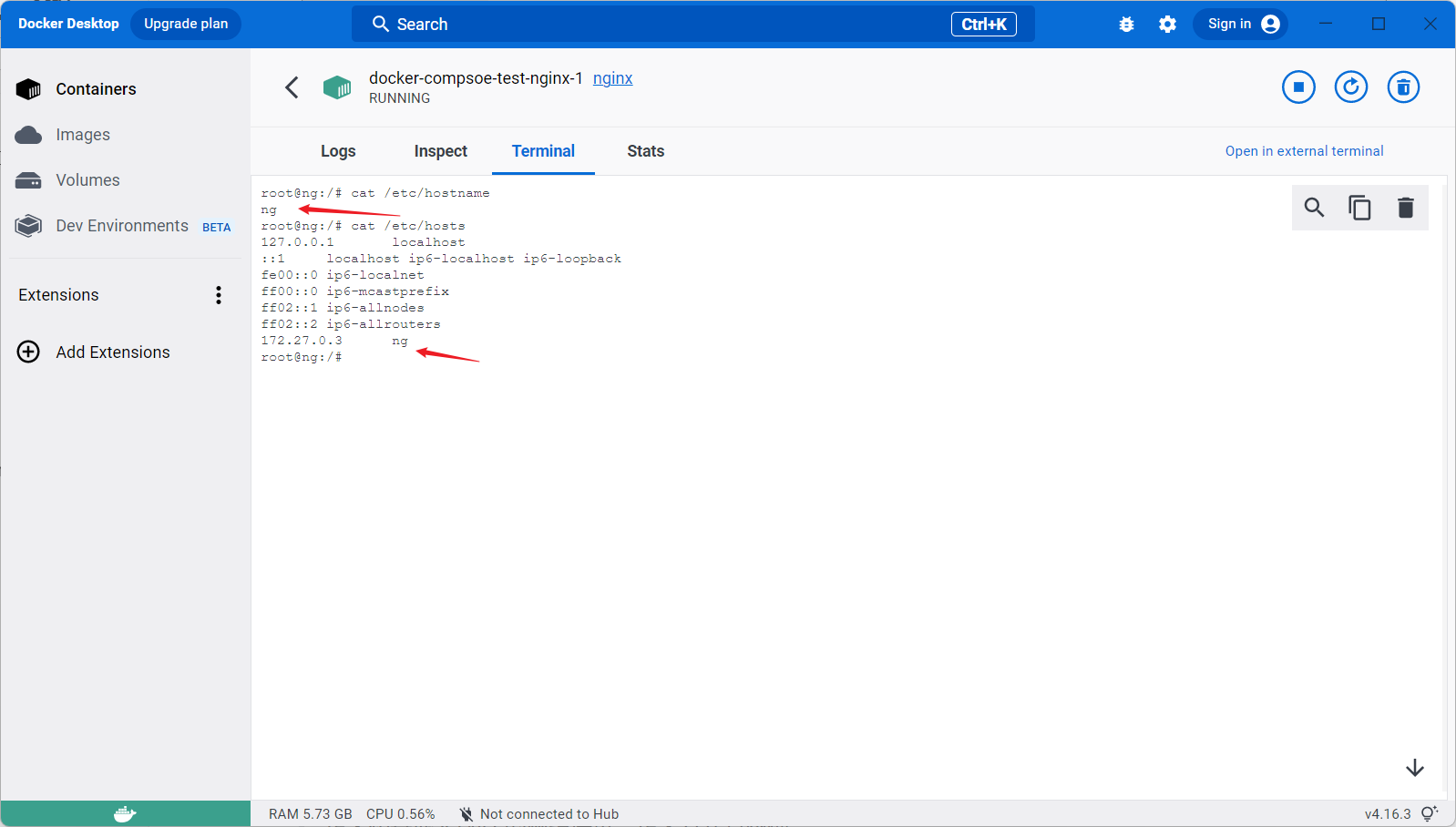1456x827 pixels.
Task: Stop the running nginx container
Action: tap(1298, 87)
